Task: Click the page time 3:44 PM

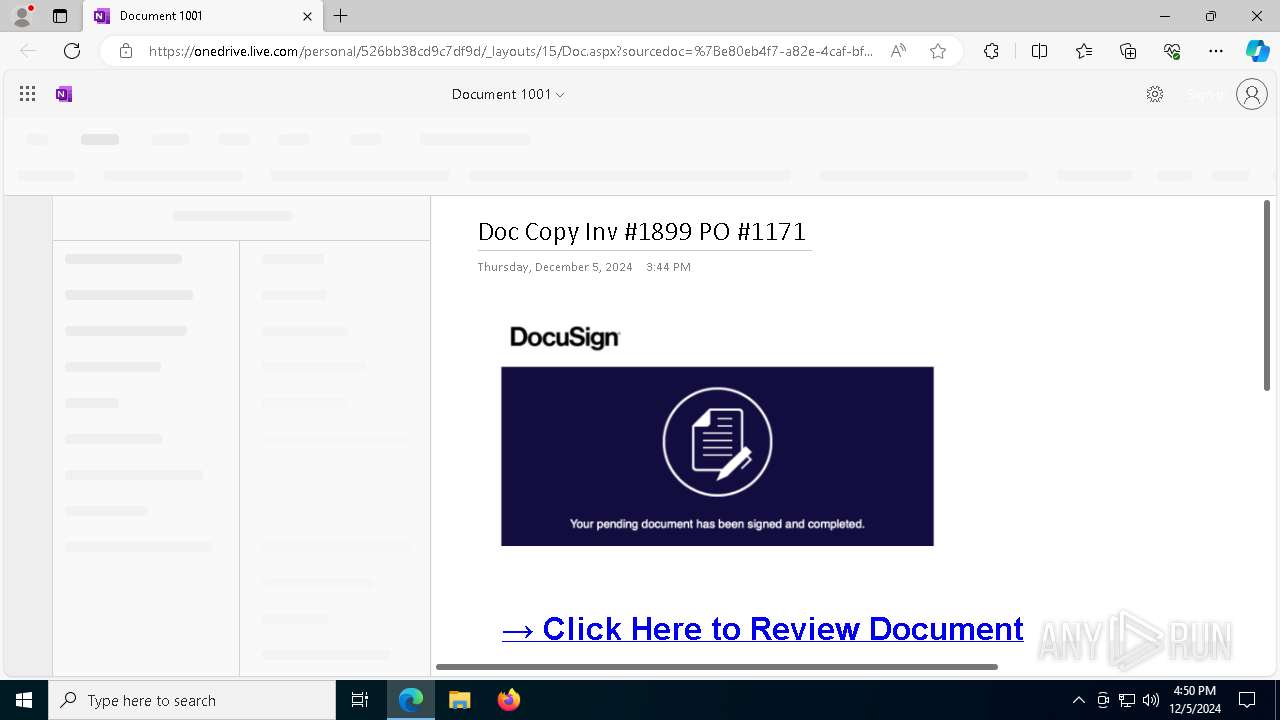Action: pos(668,267)
